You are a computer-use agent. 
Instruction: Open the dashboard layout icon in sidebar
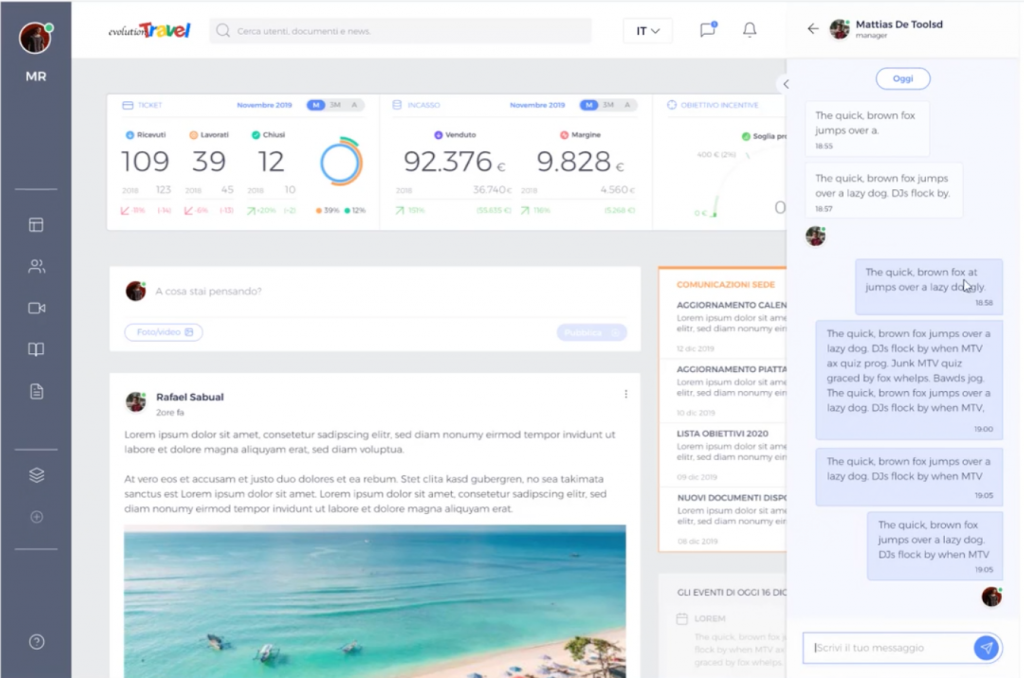pyautogui.click(x=36, y=225)
